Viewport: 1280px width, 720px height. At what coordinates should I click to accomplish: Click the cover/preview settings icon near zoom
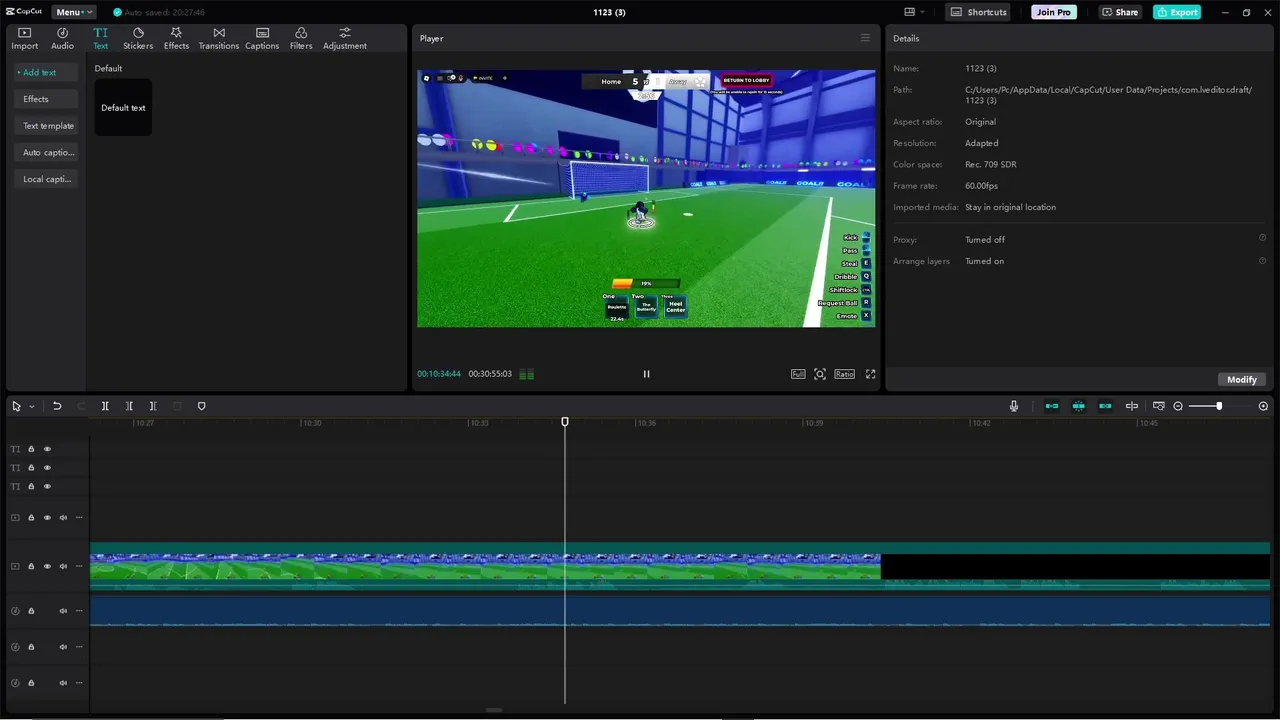(x=1159, y=406)
